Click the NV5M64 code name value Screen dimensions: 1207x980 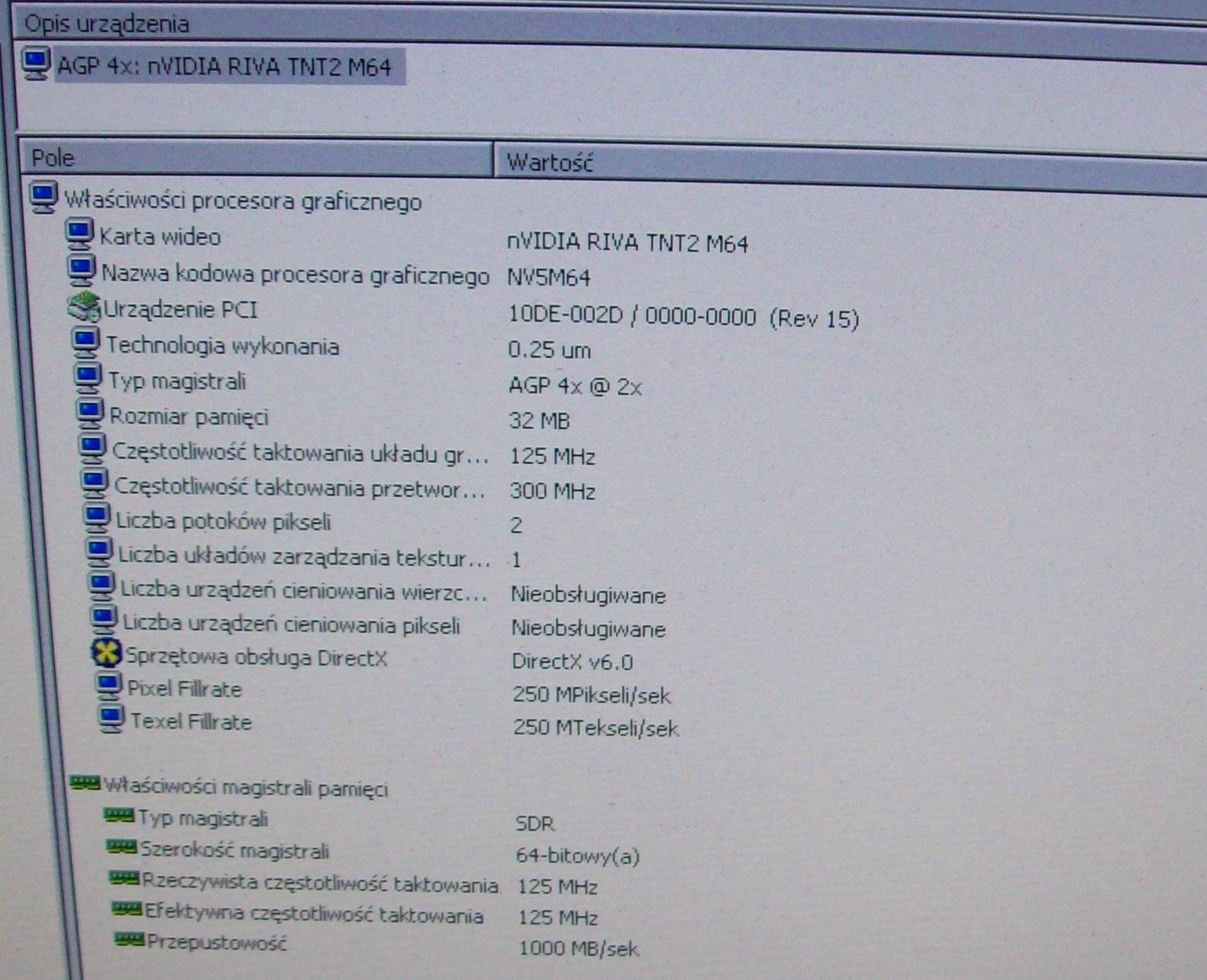click(549, 278)
